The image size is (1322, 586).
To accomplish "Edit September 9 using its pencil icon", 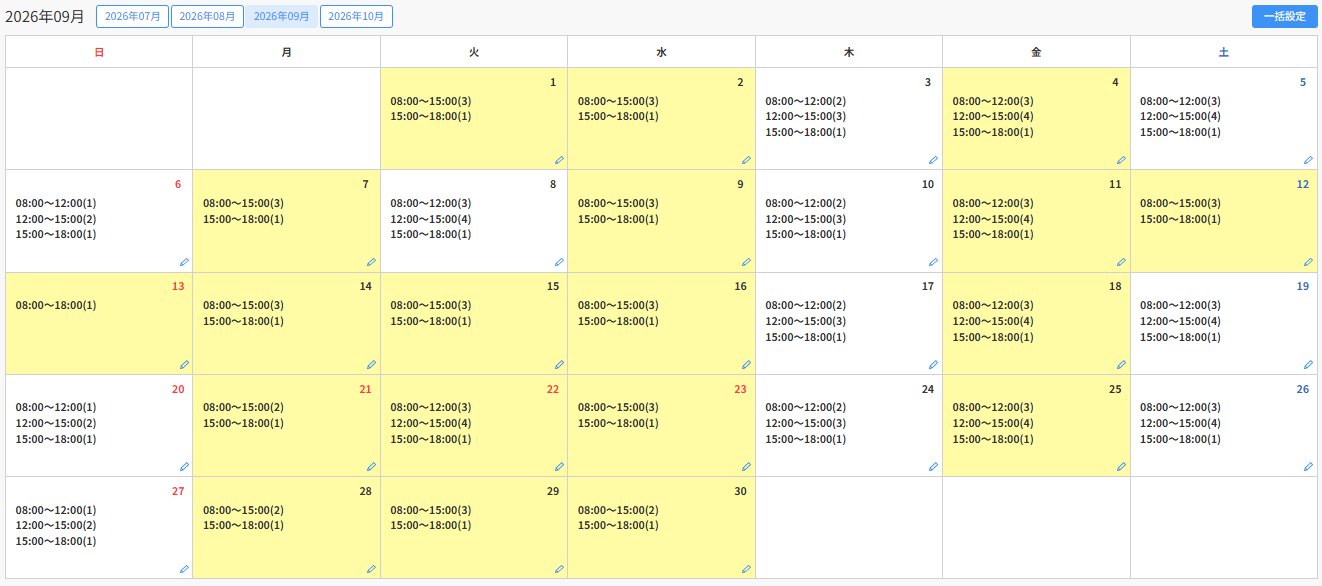I will pyautogui.click(x=746, y=262).
